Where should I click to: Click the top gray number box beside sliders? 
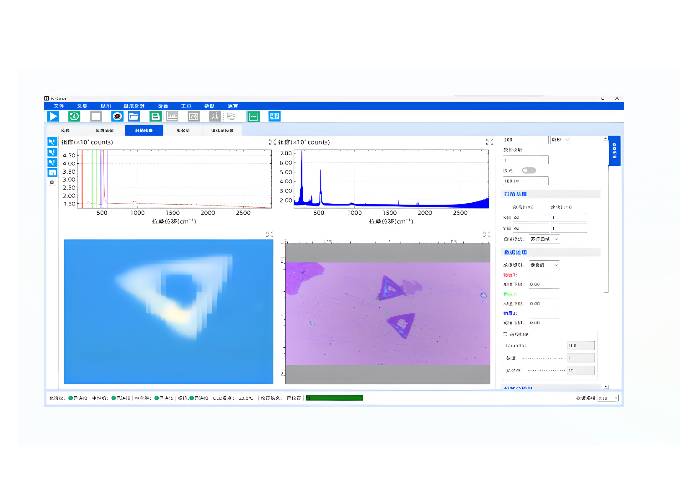581,346
